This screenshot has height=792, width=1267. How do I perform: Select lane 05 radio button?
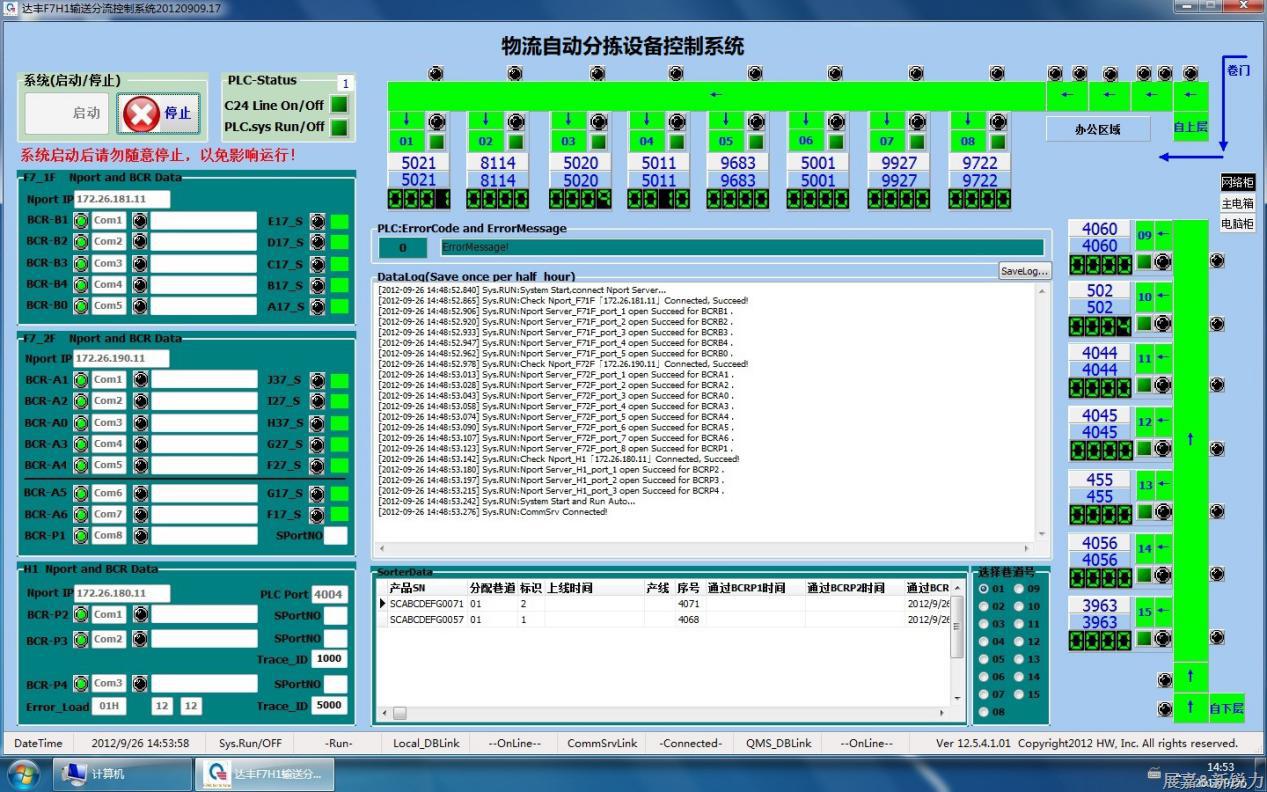[984, 660]
